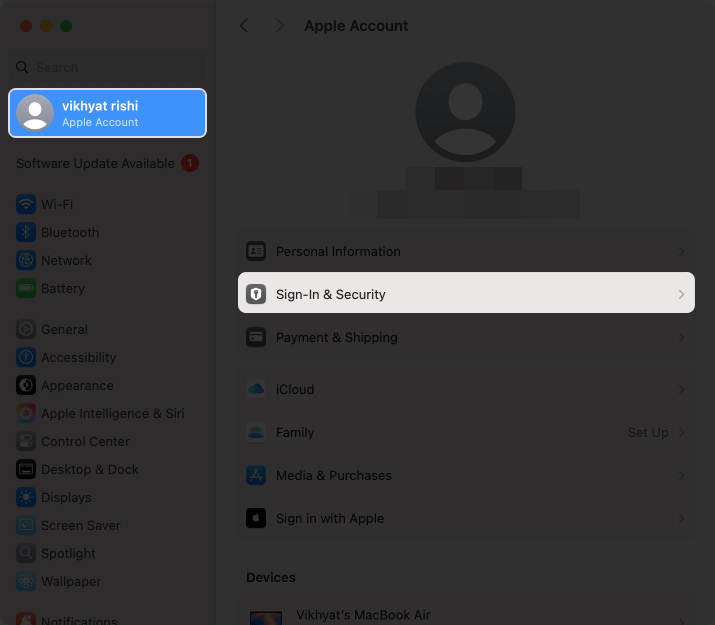
Task: Click the large profile avatar picture
Action: tap(466, 112)
